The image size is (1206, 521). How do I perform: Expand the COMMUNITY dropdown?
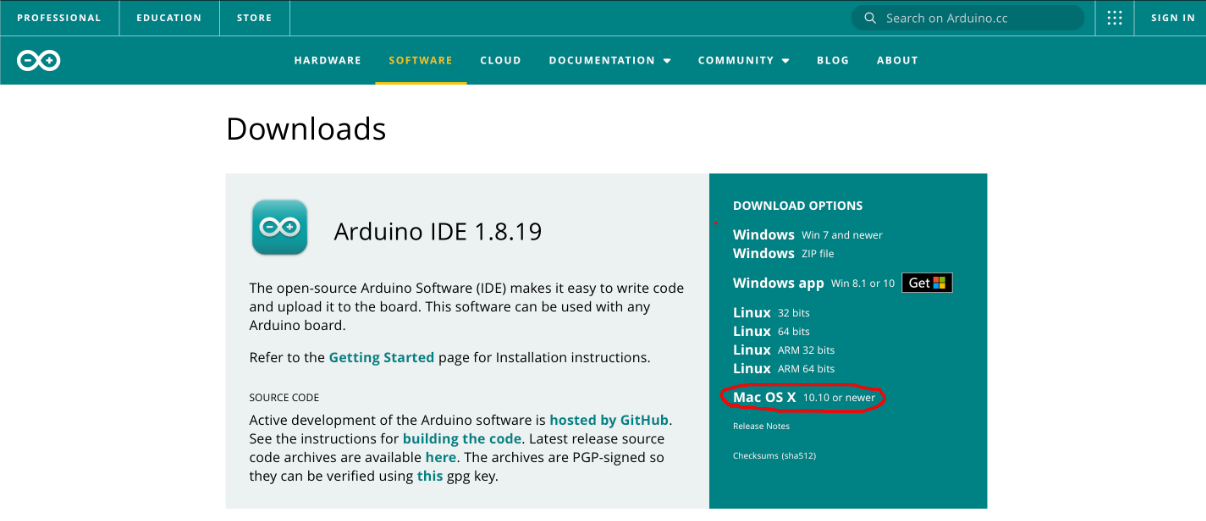pyautogui.click(x=744, y=60)
